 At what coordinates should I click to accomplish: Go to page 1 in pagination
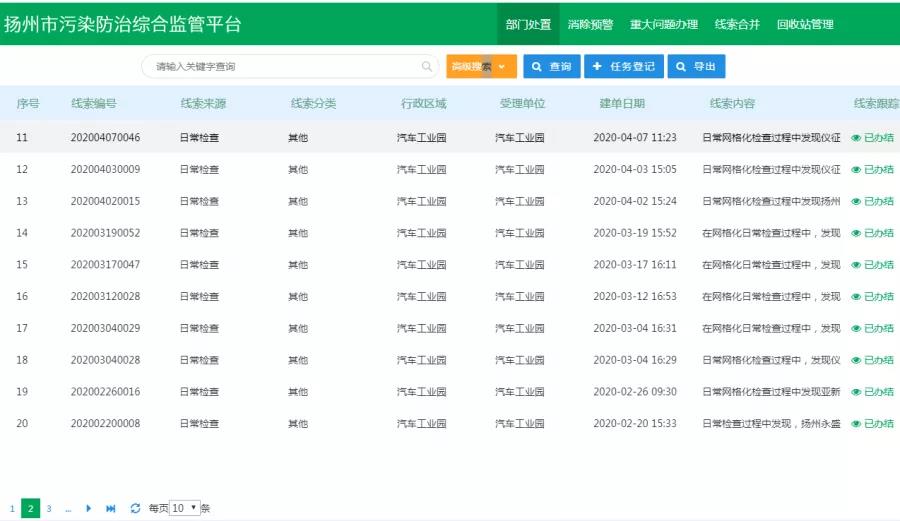(12, 509)
